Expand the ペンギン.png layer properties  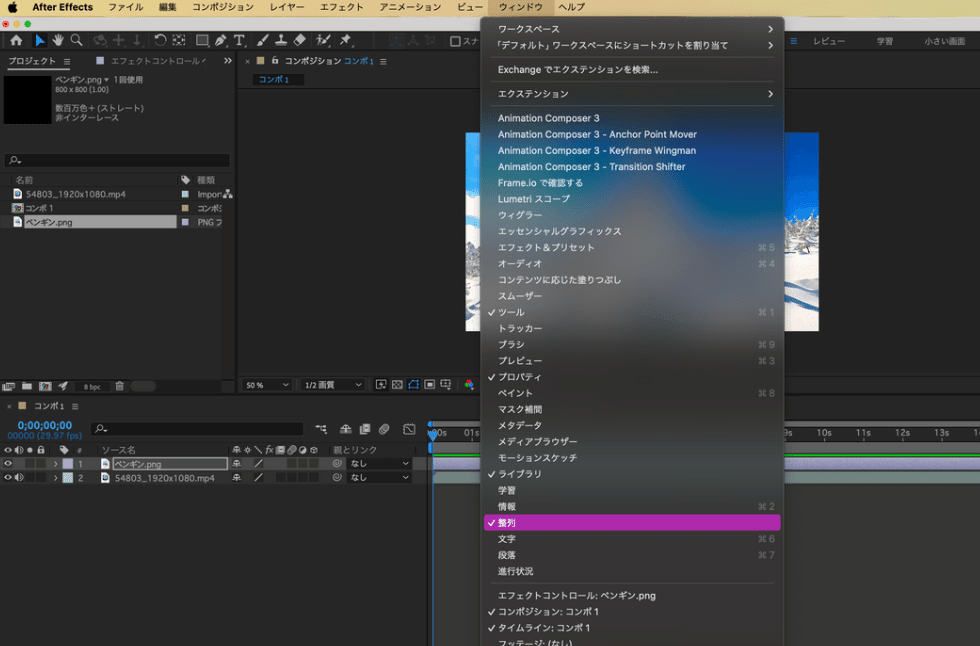point(55,464)
